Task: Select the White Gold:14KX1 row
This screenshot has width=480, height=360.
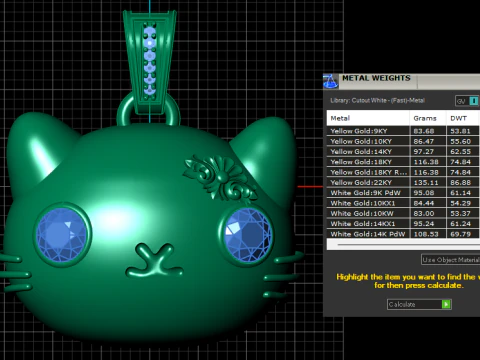Action: [403, 224]
